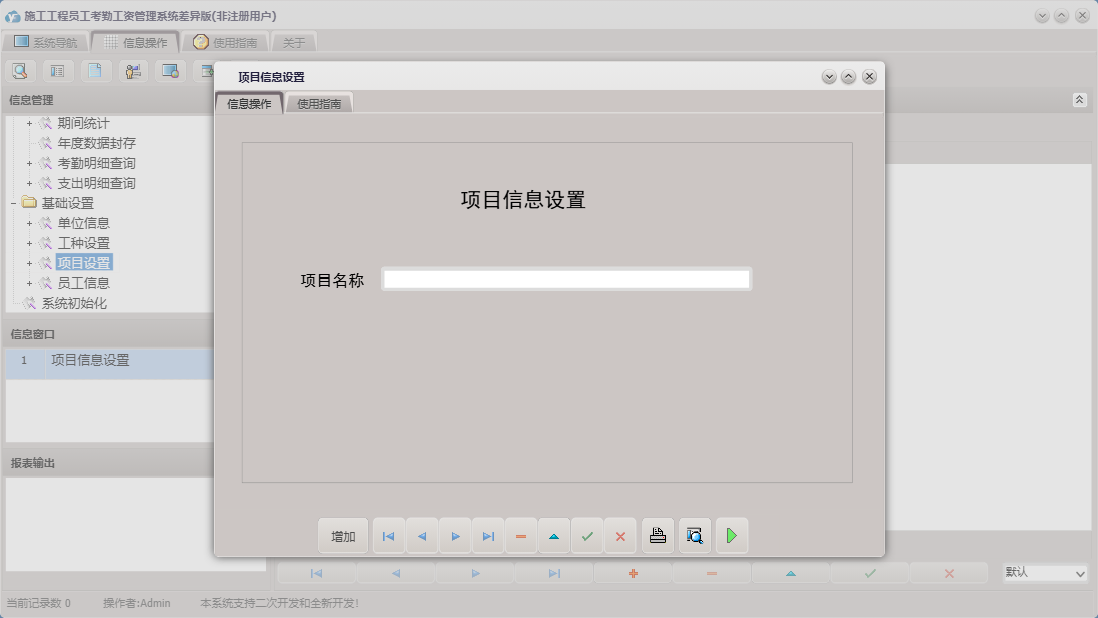This screenshot has height=618, width=1098.
Task: Click the data list icon on the toolbar
Action: coord(57,70)
